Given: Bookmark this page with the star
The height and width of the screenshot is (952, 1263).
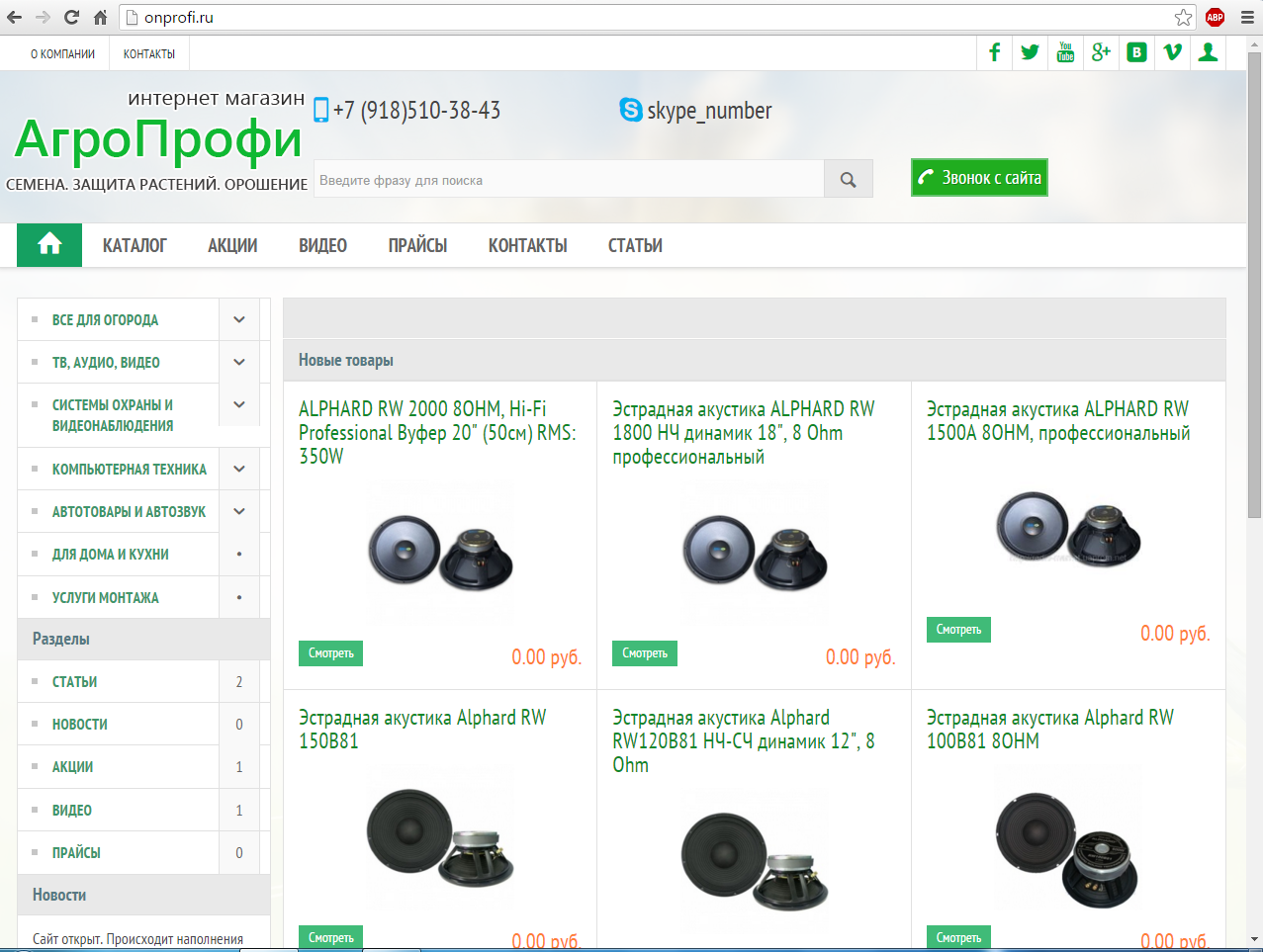Looking at the screenshot, I should 1183,17.
